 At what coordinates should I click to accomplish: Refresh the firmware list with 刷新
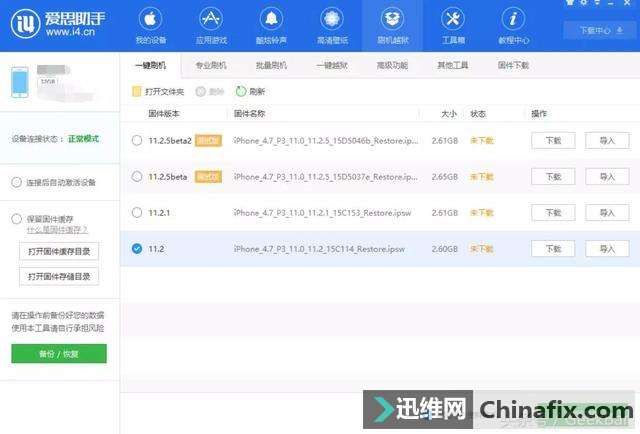[242, 91]
